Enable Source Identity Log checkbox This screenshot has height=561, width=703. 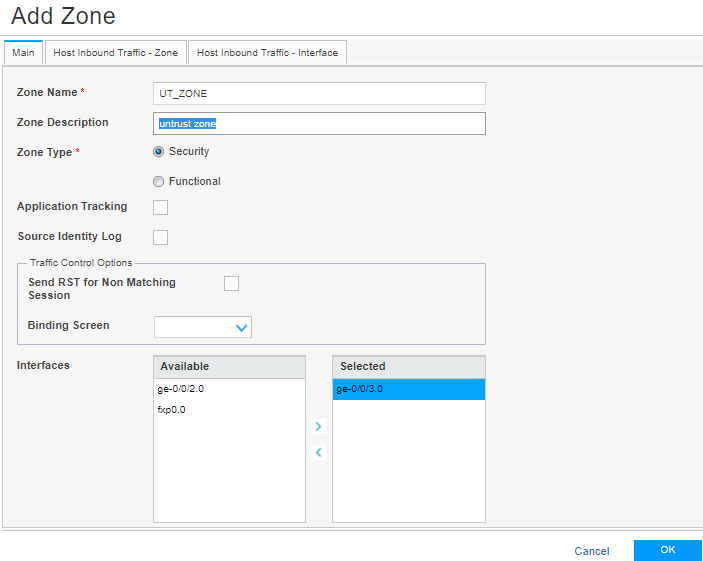pos(160,238)
